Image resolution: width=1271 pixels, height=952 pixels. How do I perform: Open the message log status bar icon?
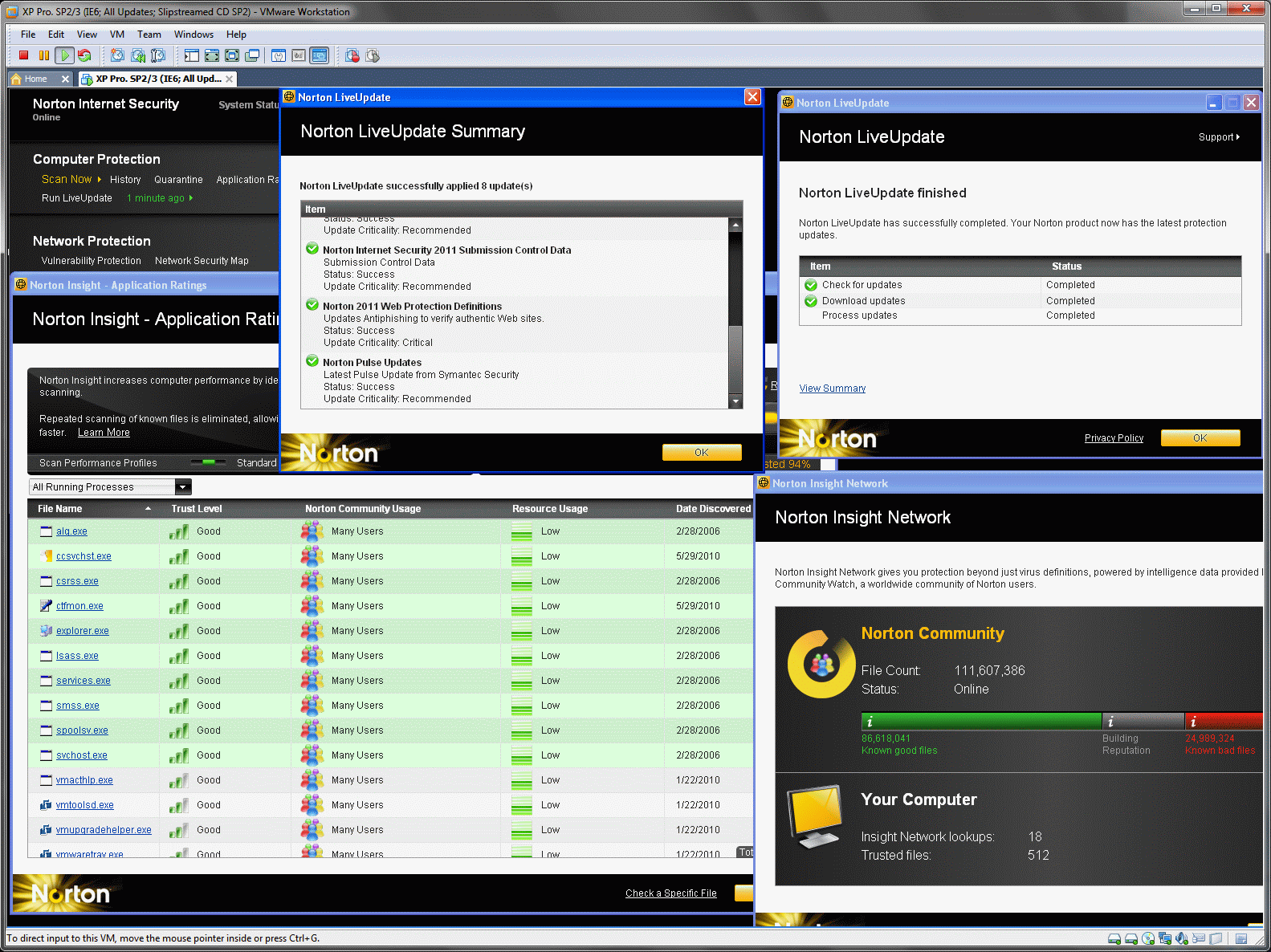click(x=1241, y=938)
